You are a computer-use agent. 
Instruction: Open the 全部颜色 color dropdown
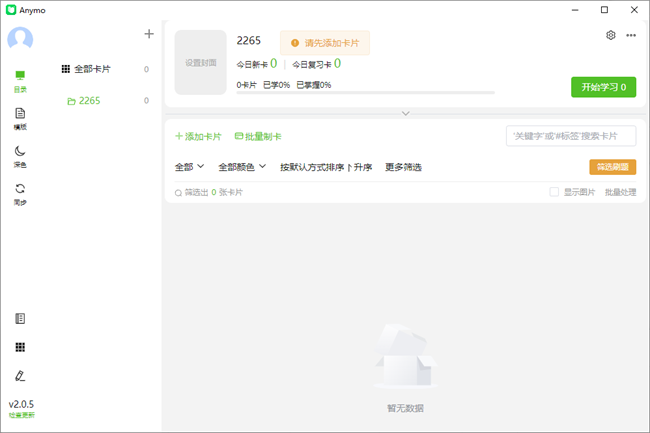(x=242, y=167)
